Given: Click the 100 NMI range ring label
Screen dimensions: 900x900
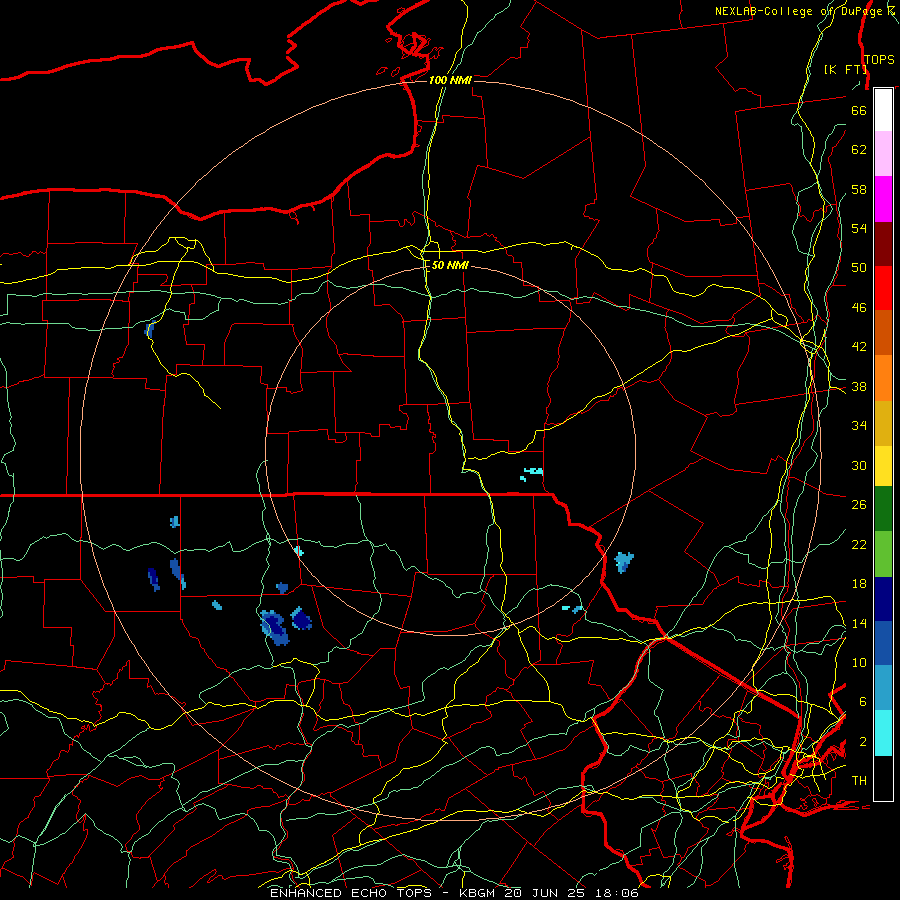Looking at the screenshot, I should [450, 80].
